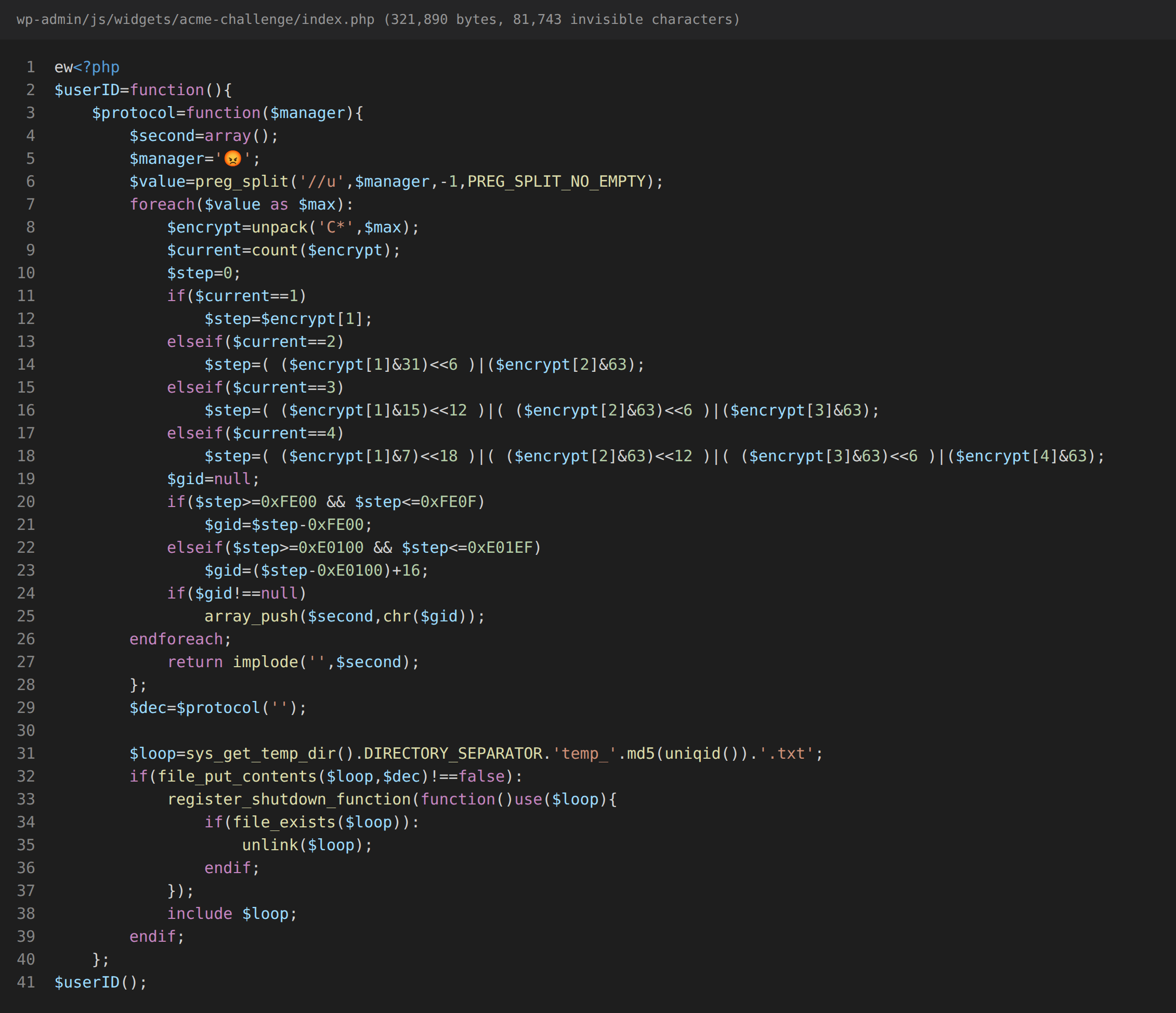
Task: Click 'elseif($current==2)' on line 13
Action: click(256, 342)
